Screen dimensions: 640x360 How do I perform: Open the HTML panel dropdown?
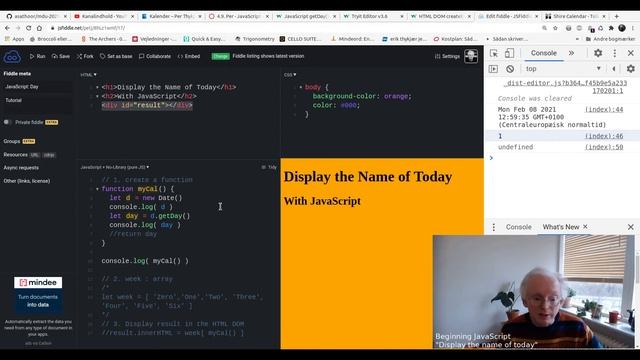(89, 75)
